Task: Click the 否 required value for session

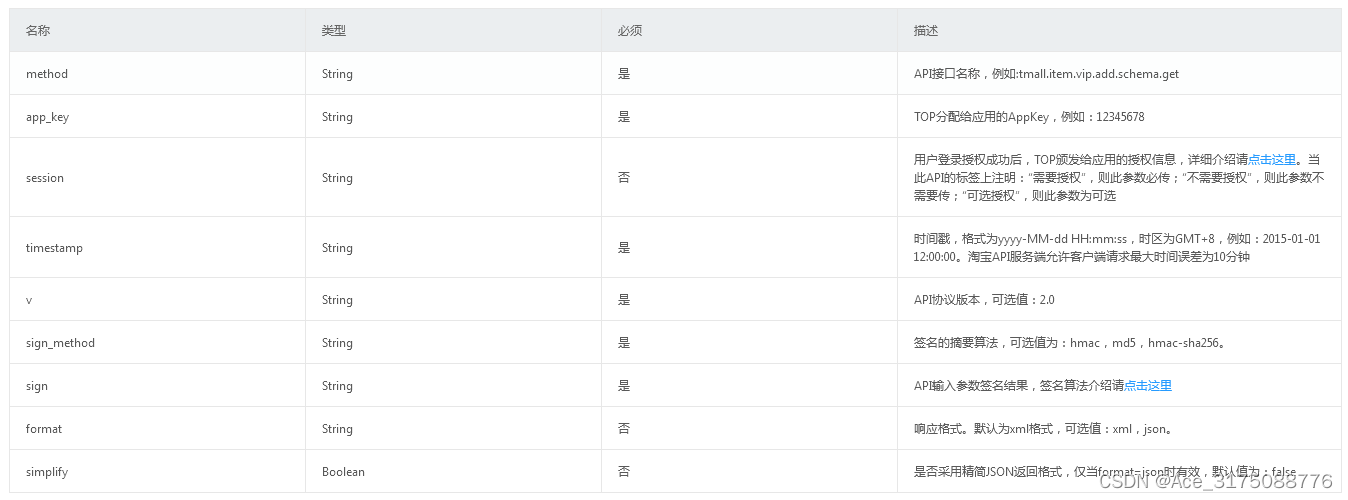Action: tap(624, 178)
